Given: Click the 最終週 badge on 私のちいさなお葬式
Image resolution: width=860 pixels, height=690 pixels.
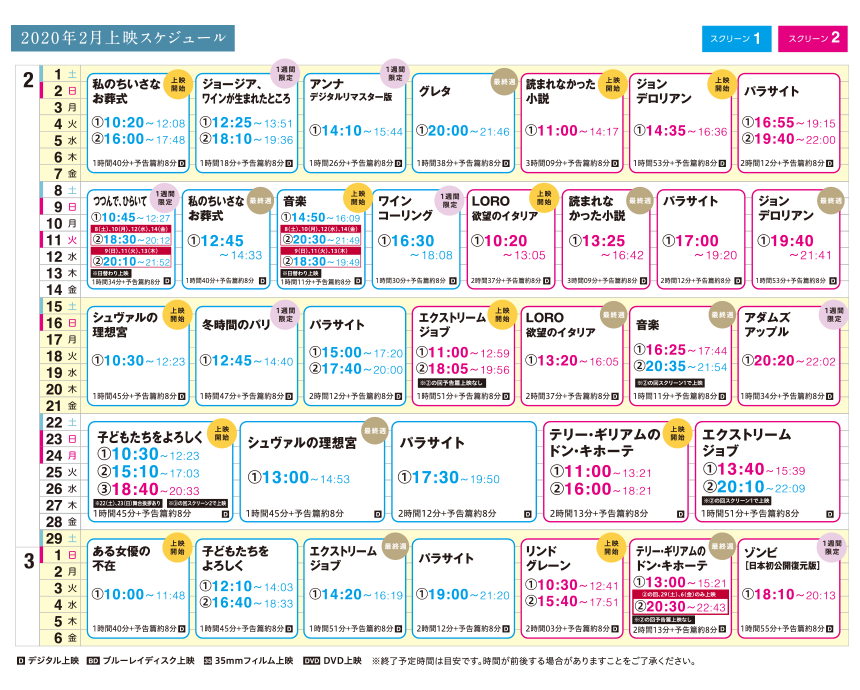Looking at the screenshot, I should (260, 201).
